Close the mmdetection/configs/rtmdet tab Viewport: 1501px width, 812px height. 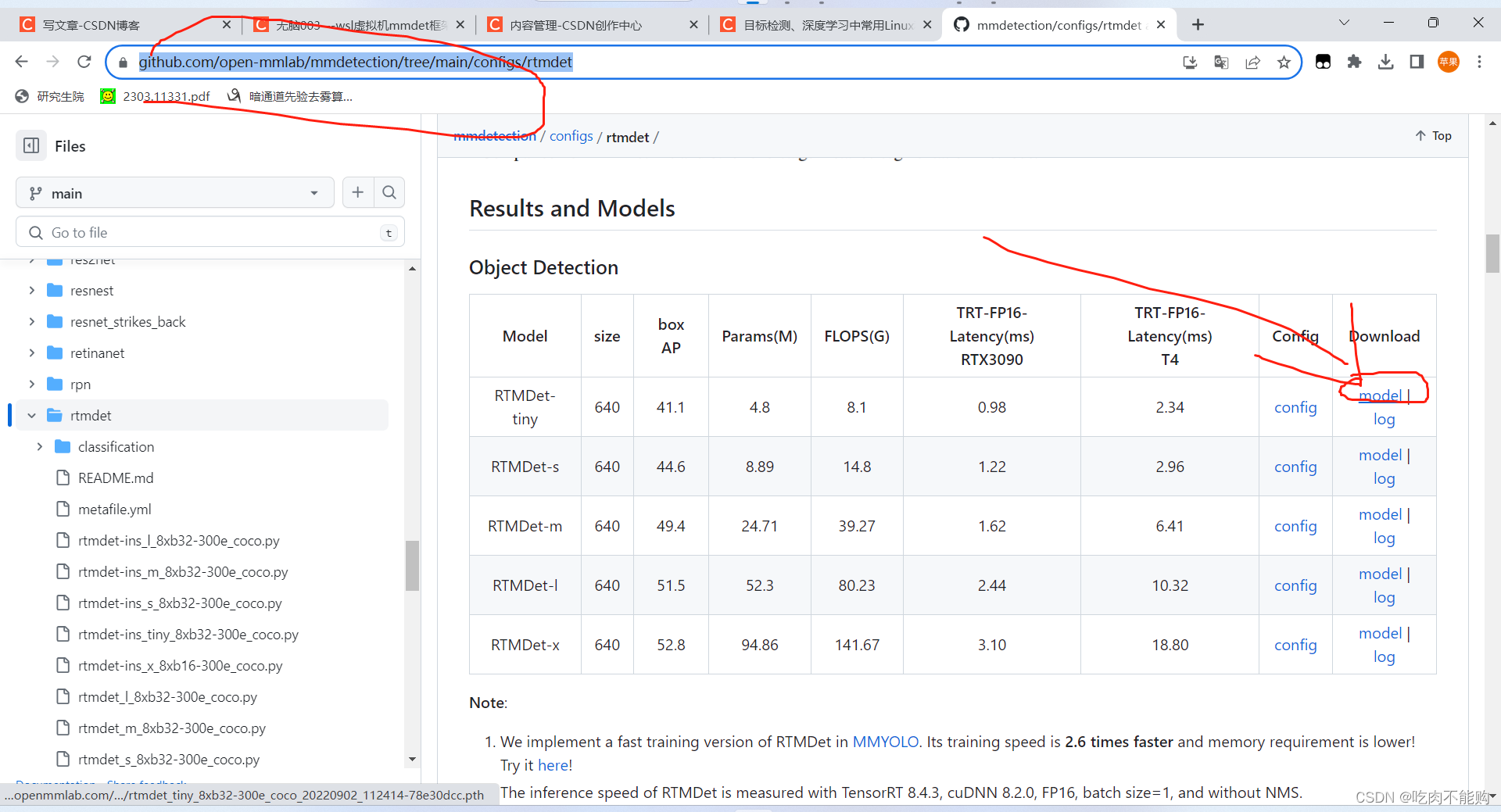1161,25
